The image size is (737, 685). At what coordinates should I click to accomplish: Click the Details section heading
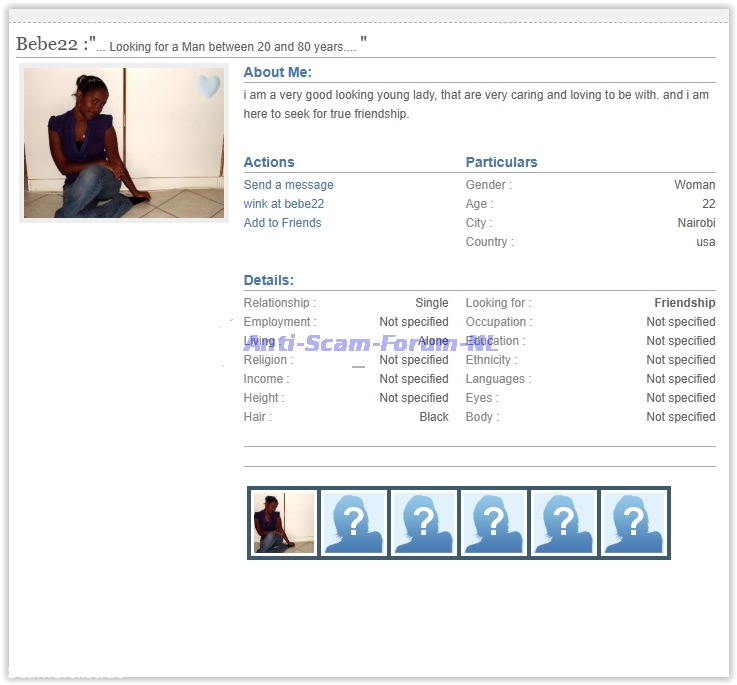(269, 281)
